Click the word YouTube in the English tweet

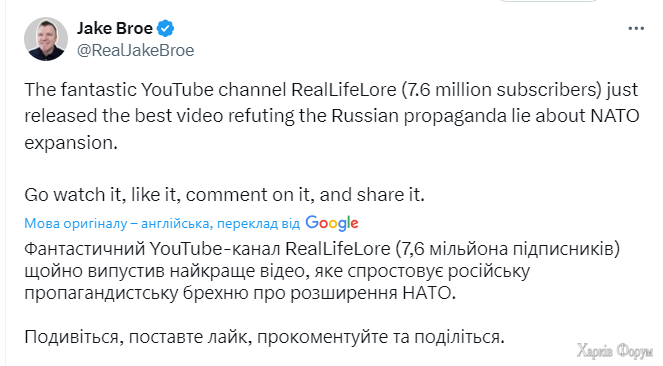pos(177,90)
